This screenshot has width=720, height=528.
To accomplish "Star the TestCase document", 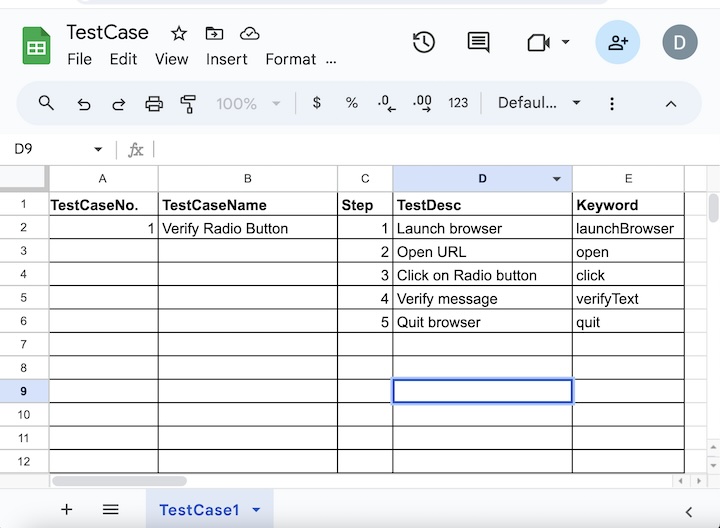I will tap(179, 33).
